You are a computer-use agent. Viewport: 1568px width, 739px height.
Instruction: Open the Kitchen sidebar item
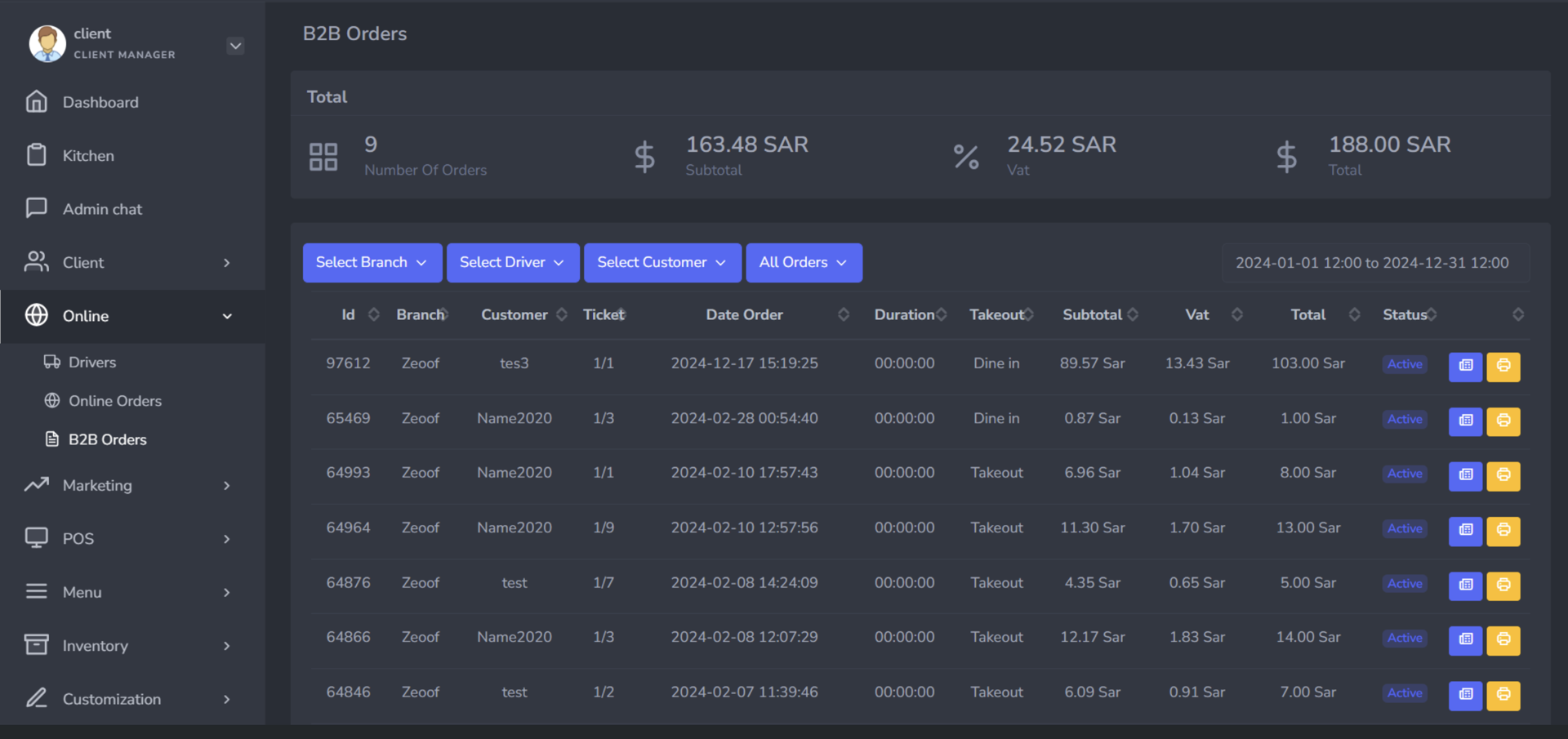pyautogui.click(x=132, y=155)
